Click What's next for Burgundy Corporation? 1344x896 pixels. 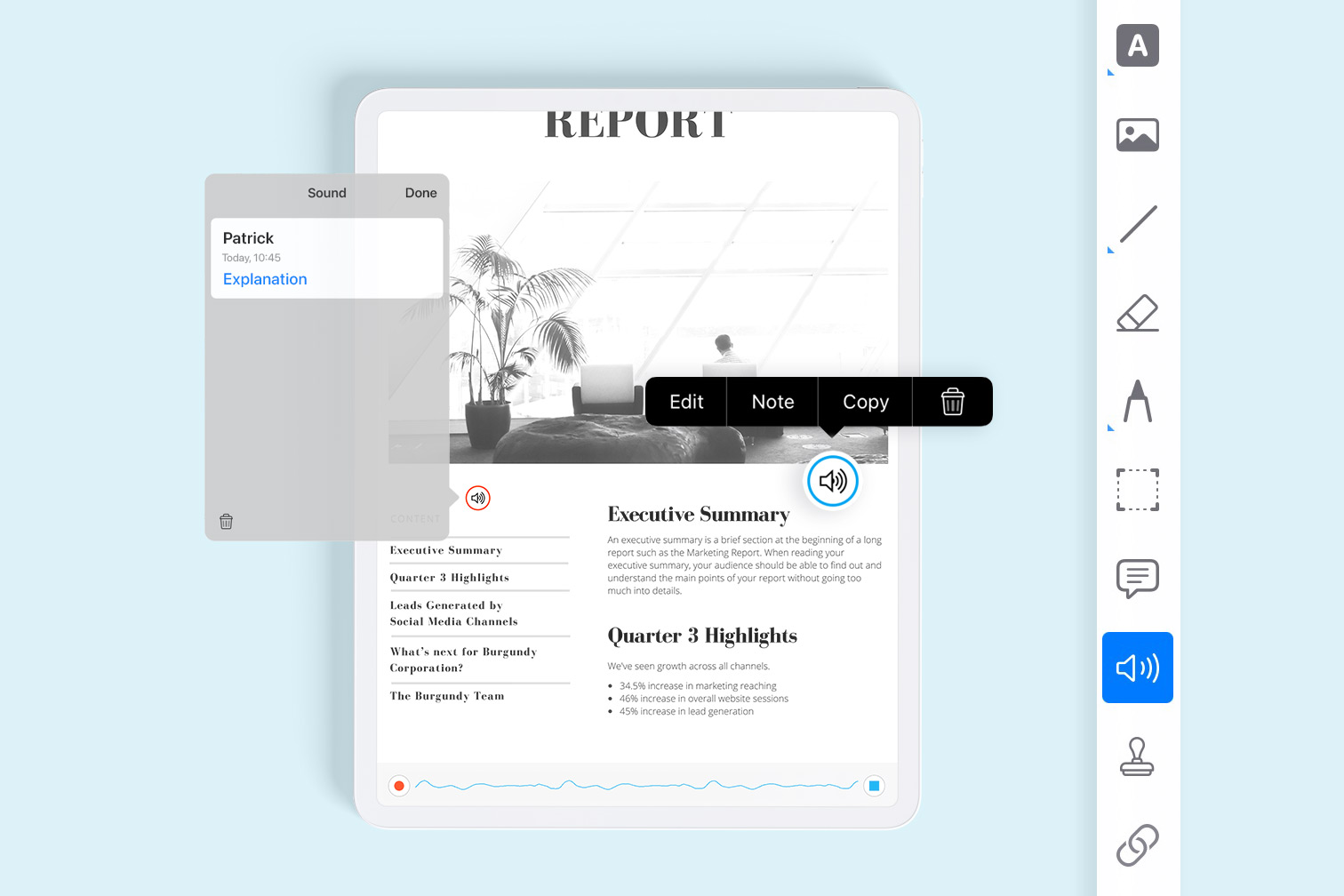tap(463, 660)
